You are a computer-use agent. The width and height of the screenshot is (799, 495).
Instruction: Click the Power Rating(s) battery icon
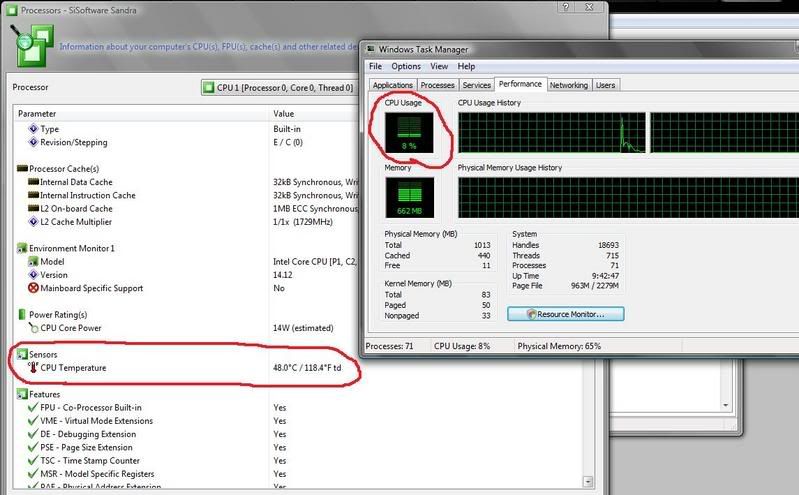22,314
